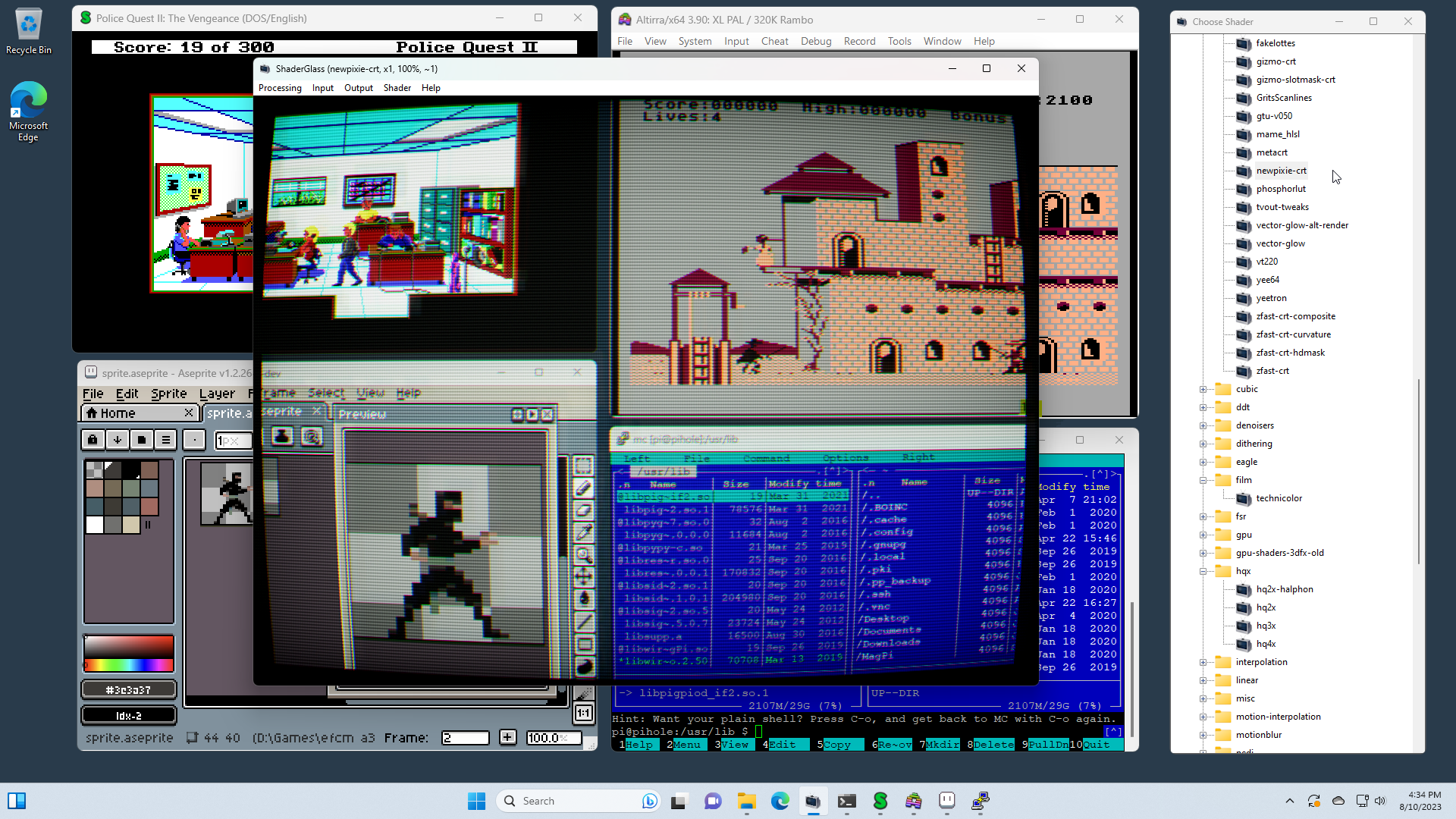Open the palette presets icon
This screenshot has width=1456, height=819.
(142, 439)
